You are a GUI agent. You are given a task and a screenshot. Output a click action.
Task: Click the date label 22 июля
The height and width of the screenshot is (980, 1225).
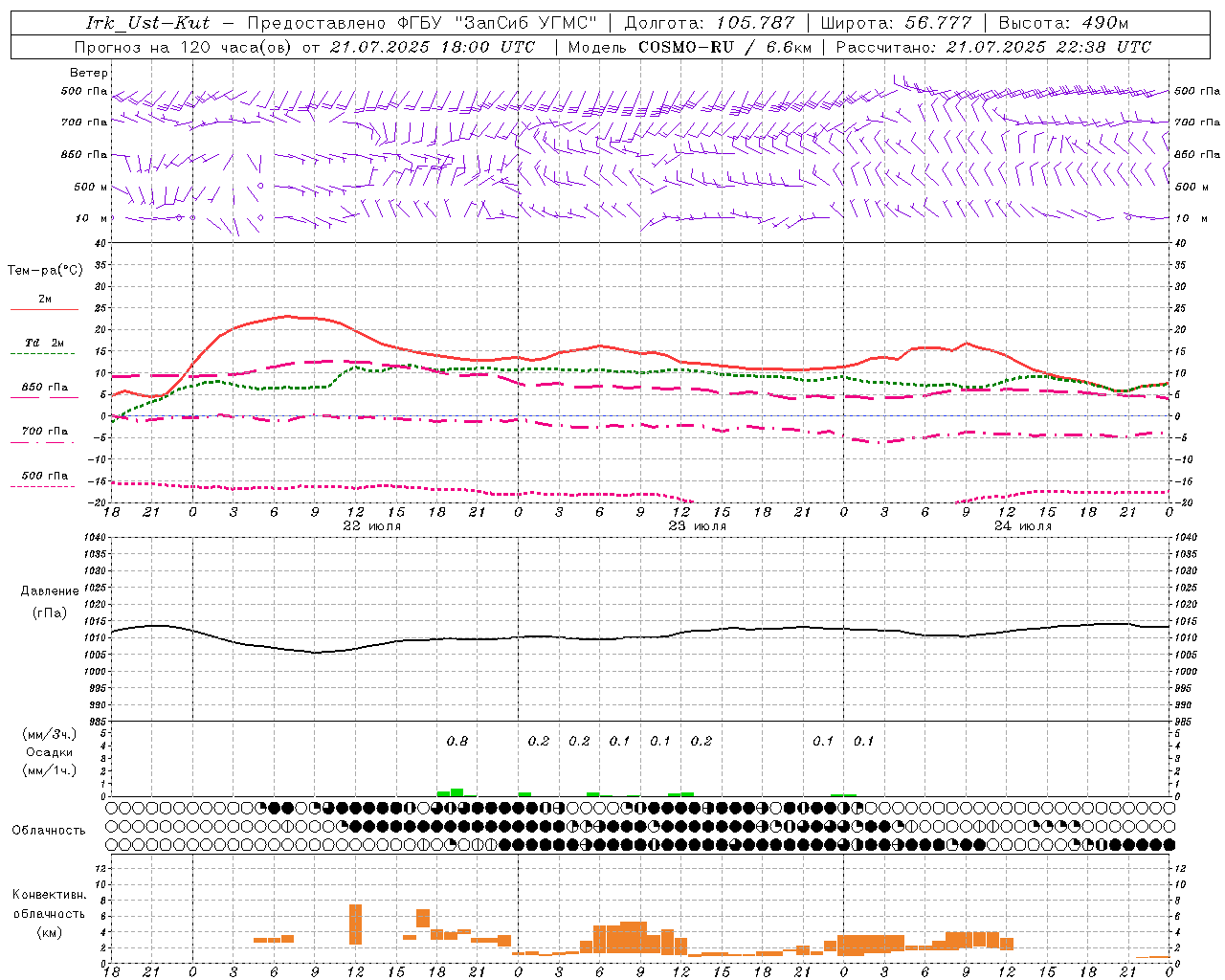372,526
